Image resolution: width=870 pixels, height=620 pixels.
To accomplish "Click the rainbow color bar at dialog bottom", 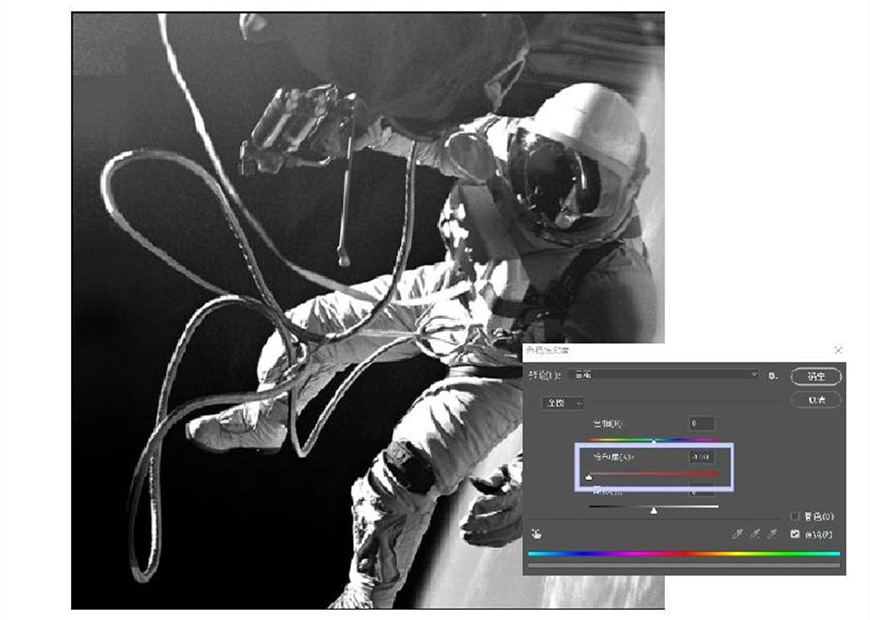I will pos(684,553).
